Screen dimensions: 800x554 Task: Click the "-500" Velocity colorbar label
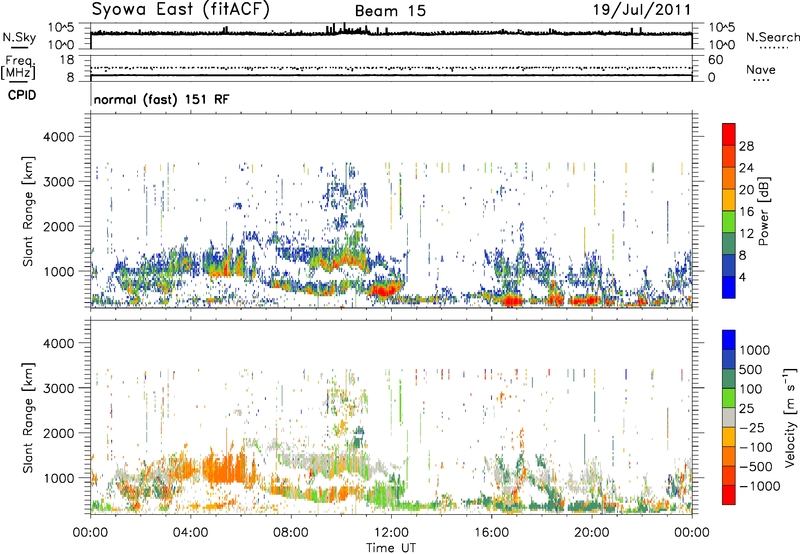pos(756,466)
